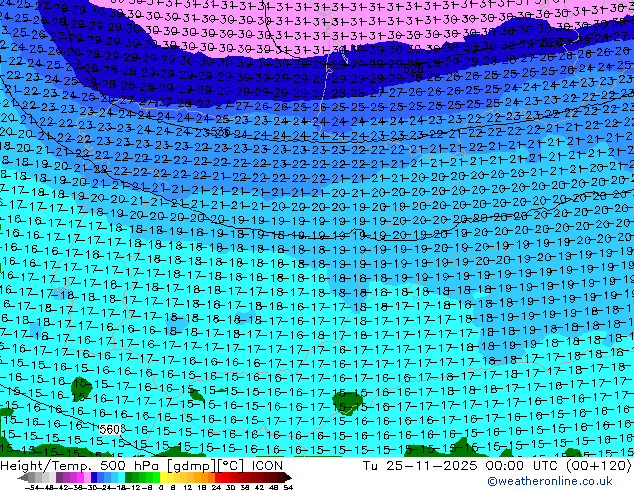Image resolution: width=634 pixels, height=490 pixels.
Task: Click the 560 contour label
Action: (x=110, y=429)
